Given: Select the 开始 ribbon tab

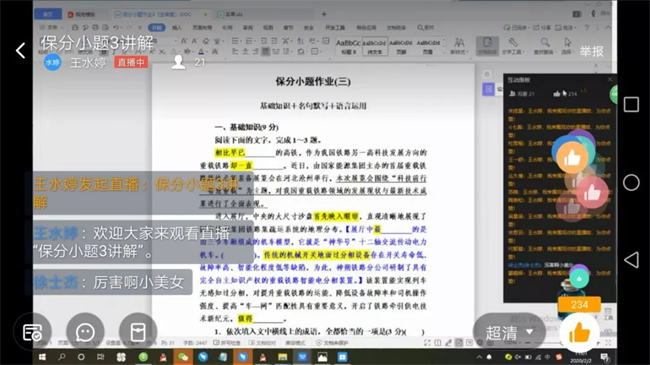Looking at the screenshot, I should pyautogui.click(x=157, y=27).
